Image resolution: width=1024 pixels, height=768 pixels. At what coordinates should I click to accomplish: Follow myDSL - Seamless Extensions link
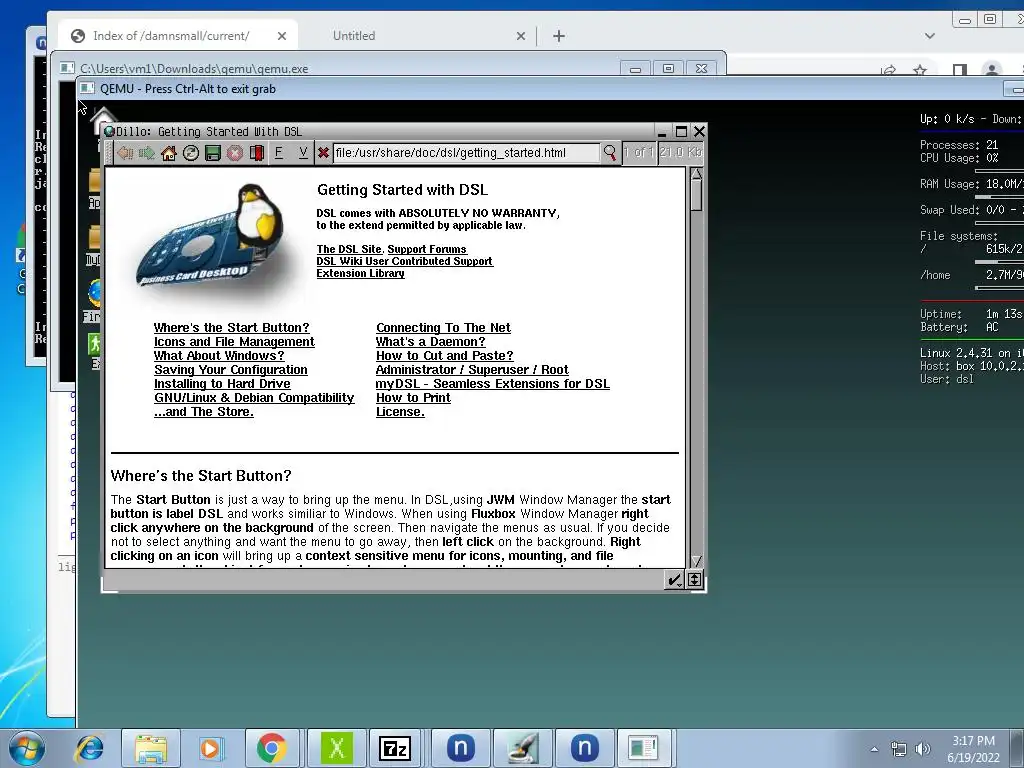[493, 384]
